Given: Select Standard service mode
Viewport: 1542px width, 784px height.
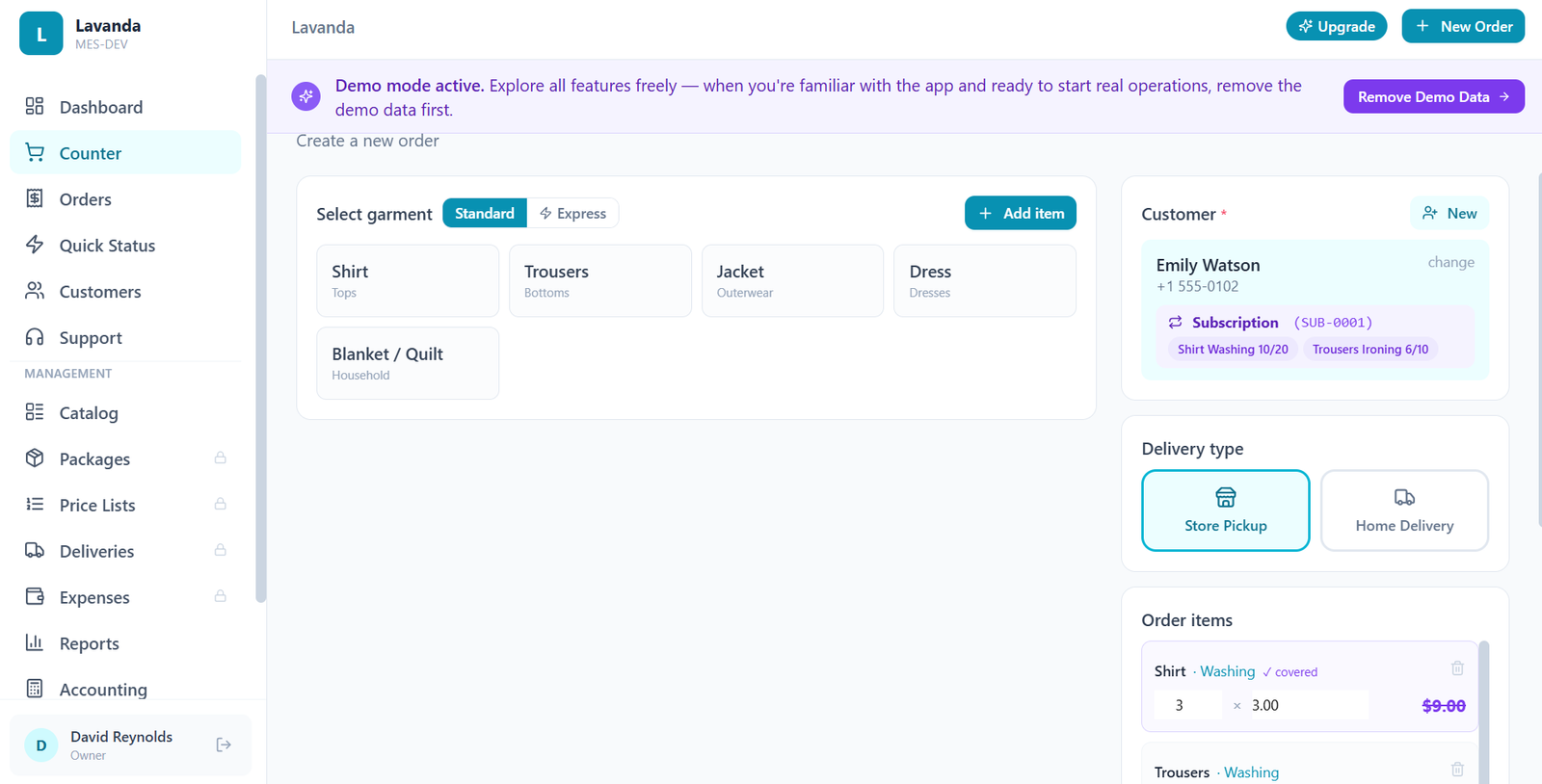Looking at the screenshot, I should [x=485, y=213].
